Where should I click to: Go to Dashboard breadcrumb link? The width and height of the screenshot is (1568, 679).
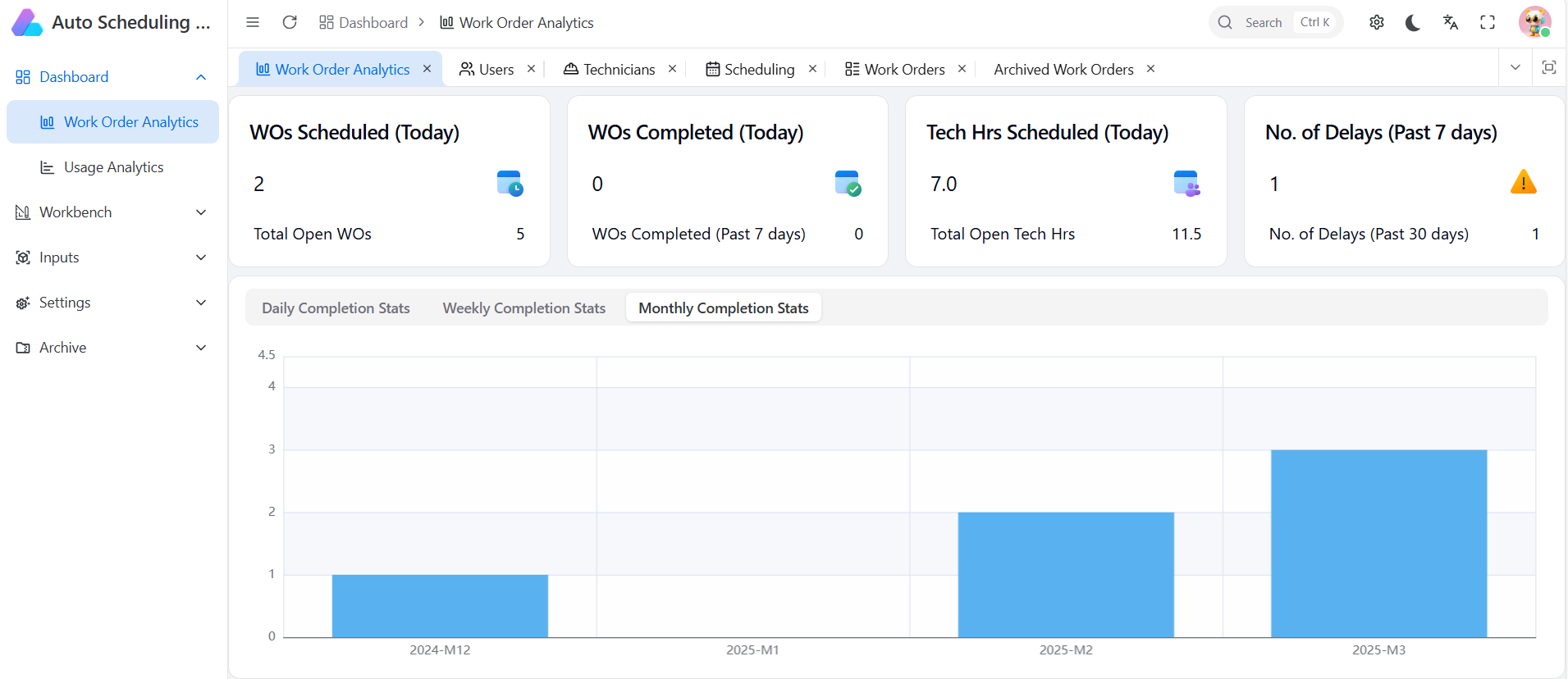[x=363, y=22]
